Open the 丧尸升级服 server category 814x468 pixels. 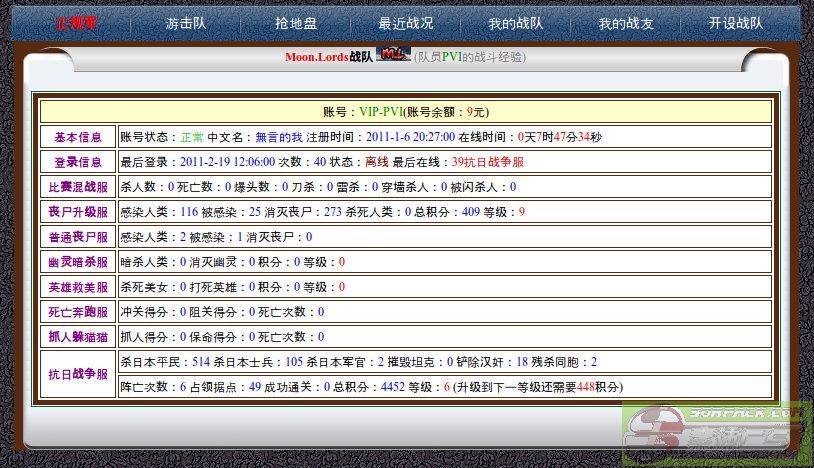click(x=78, y=212)
